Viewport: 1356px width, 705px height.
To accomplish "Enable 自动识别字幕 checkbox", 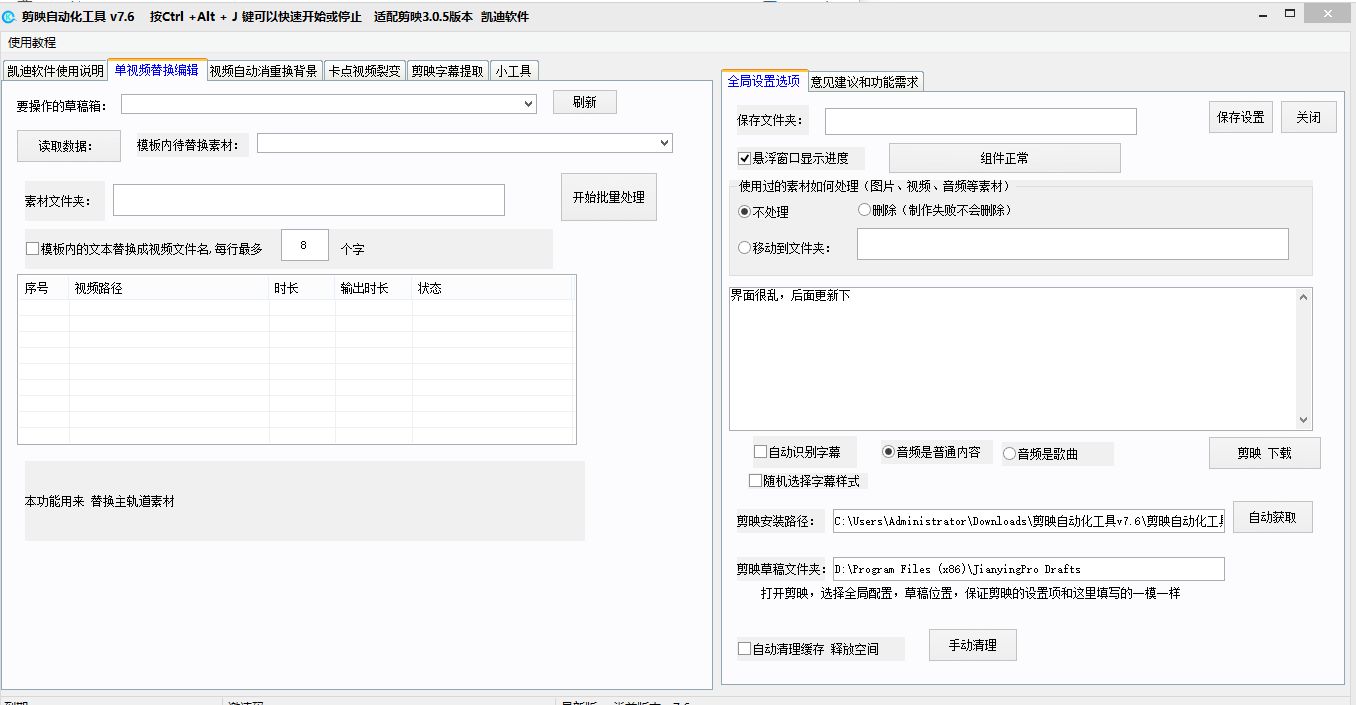I will [761, 452].
